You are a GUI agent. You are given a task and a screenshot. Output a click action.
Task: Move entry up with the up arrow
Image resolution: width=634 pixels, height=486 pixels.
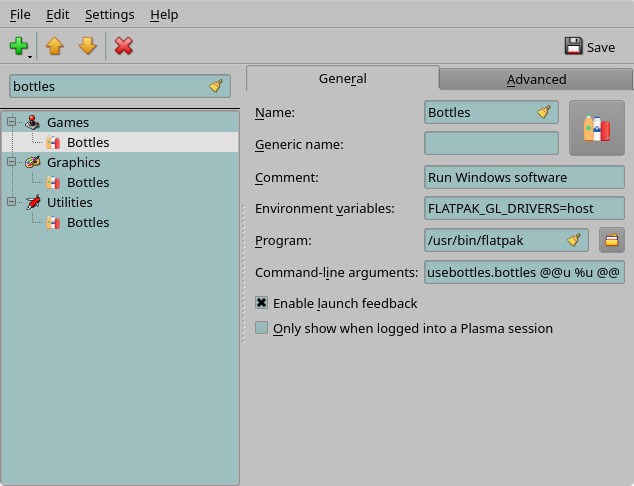pos(54,46)
